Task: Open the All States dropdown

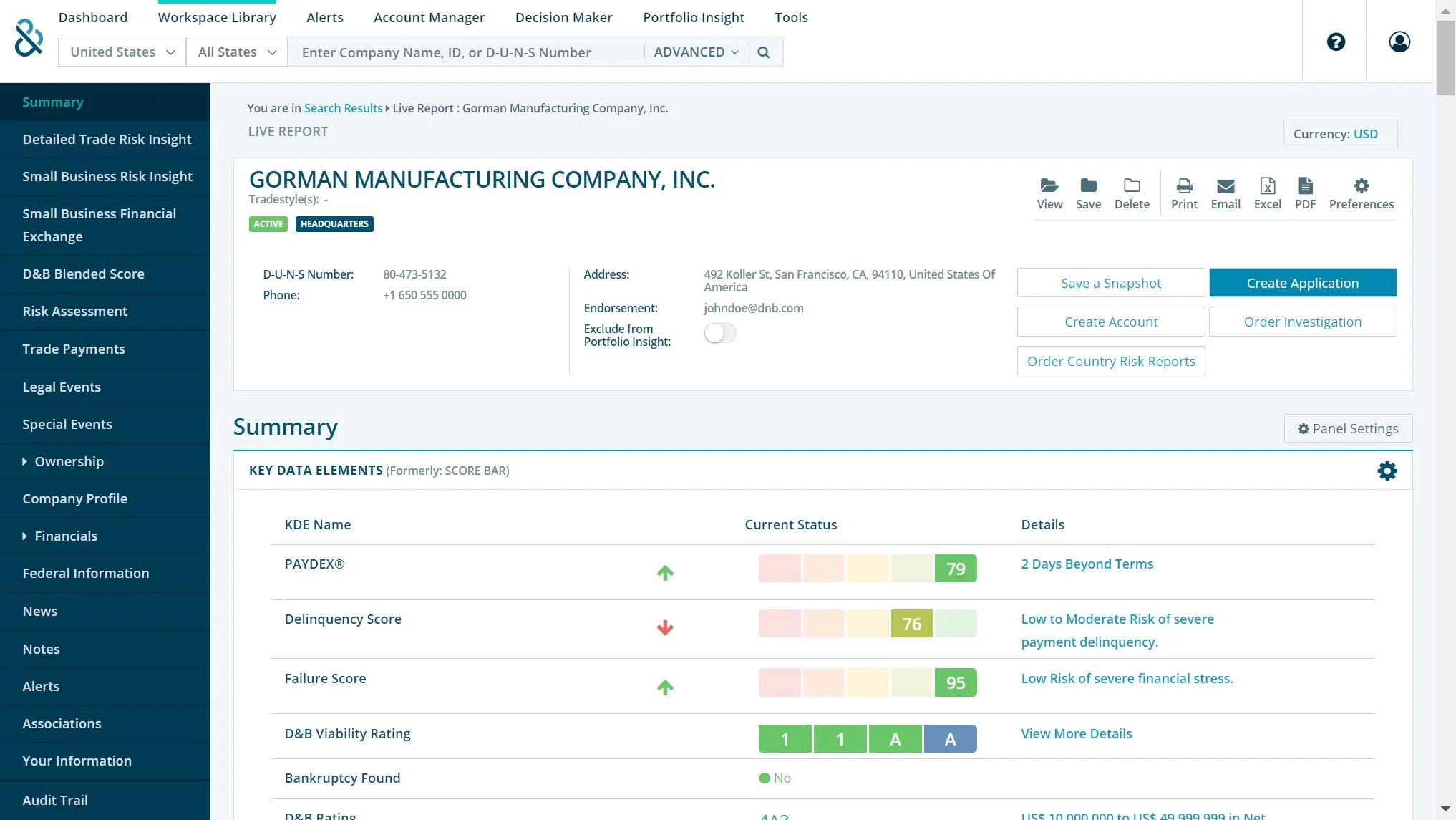Action: [236, 52]
